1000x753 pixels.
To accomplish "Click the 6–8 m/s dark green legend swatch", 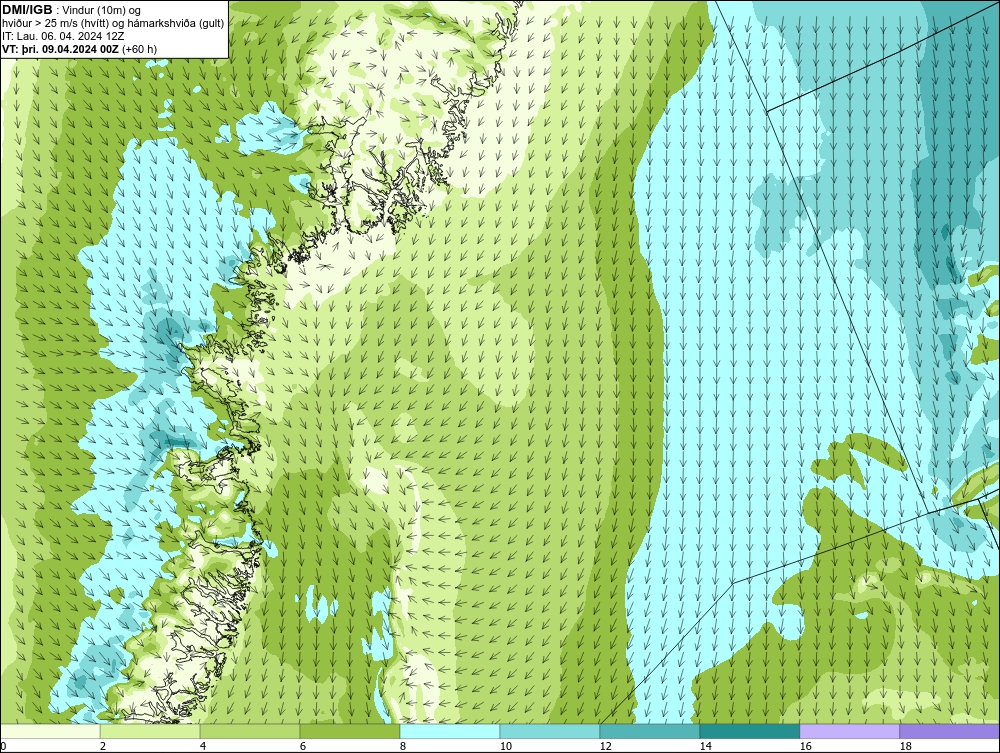I will tap(350, 731).
